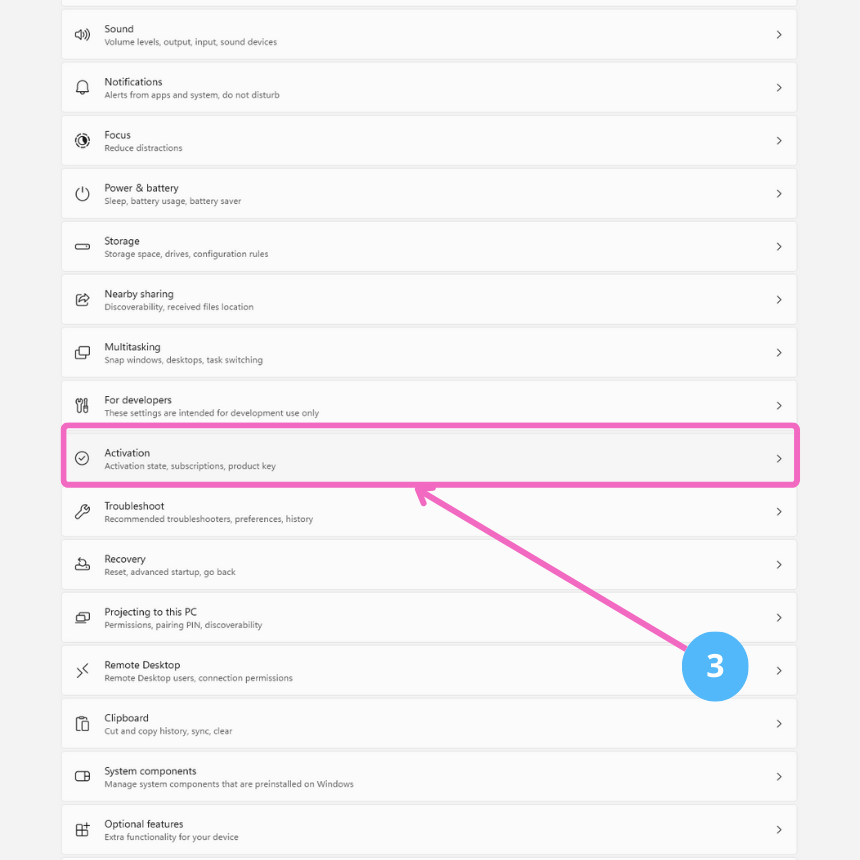Click the Storage drive icon
The image size is (860, 860).
pyautogui.click(x=82, y=247)
